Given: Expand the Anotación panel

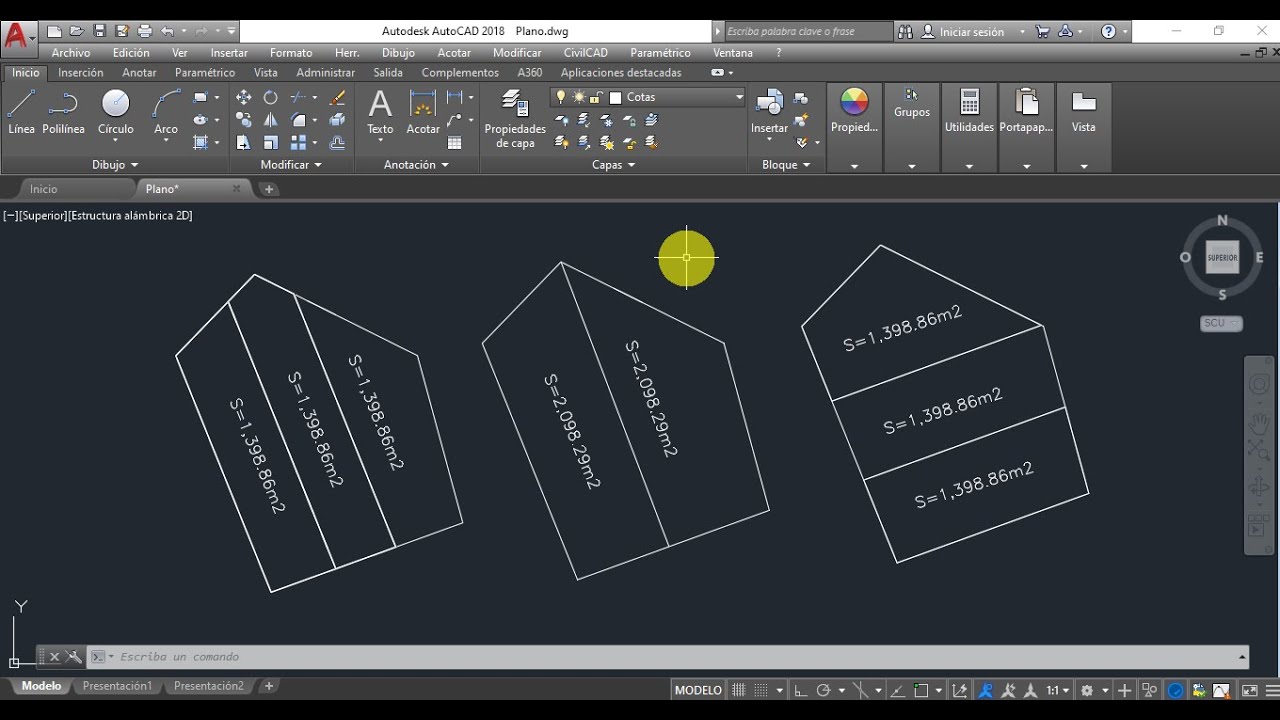Looking at the screenshot, I should [x=416, y=165].
